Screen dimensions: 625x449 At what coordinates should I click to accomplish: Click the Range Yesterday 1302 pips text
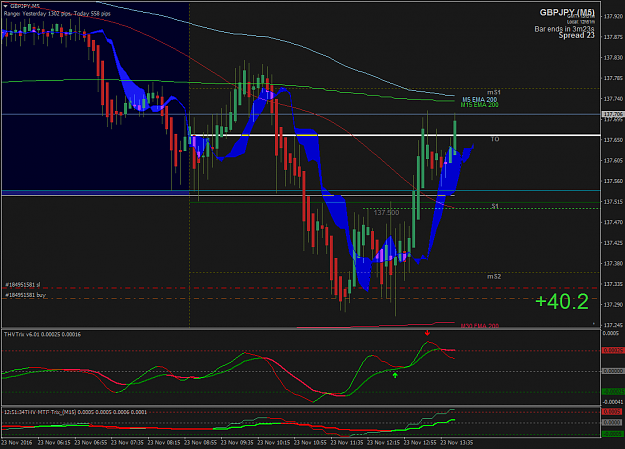coord(38,14)
